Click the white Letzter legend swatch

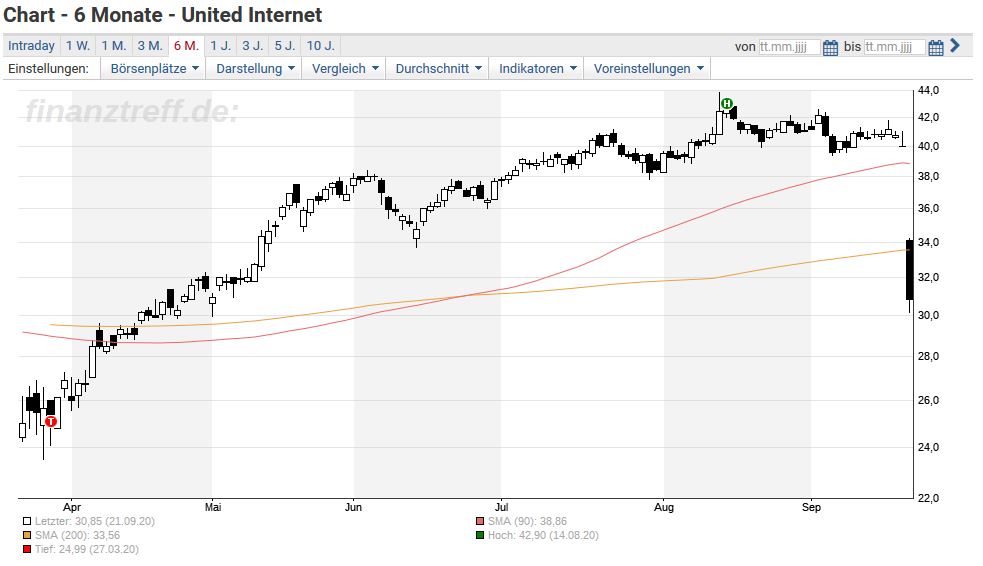point(27,521)
